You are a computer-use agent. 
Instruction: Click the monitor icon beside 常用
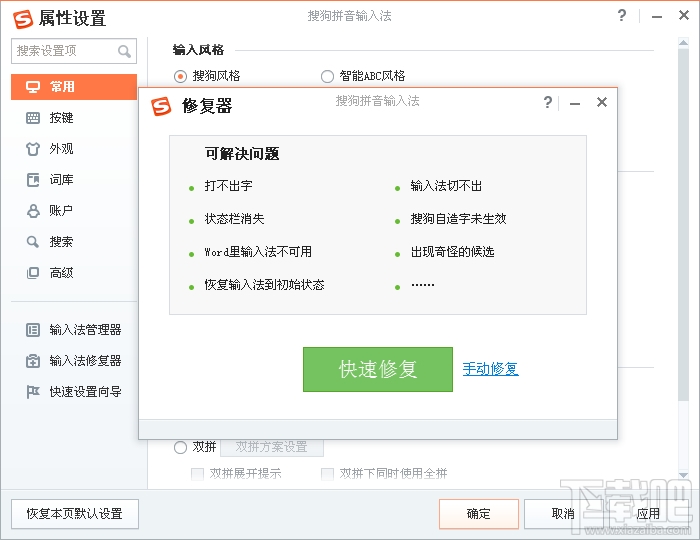[x=33, y=87]
